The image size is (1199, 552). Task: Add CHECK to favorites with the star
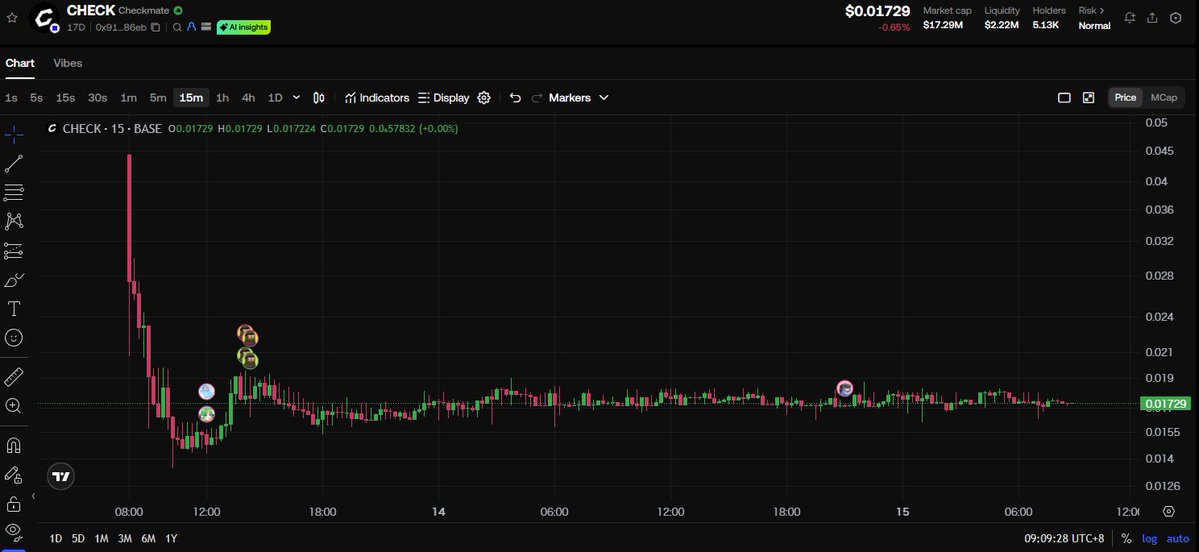(x=11, y=17)
